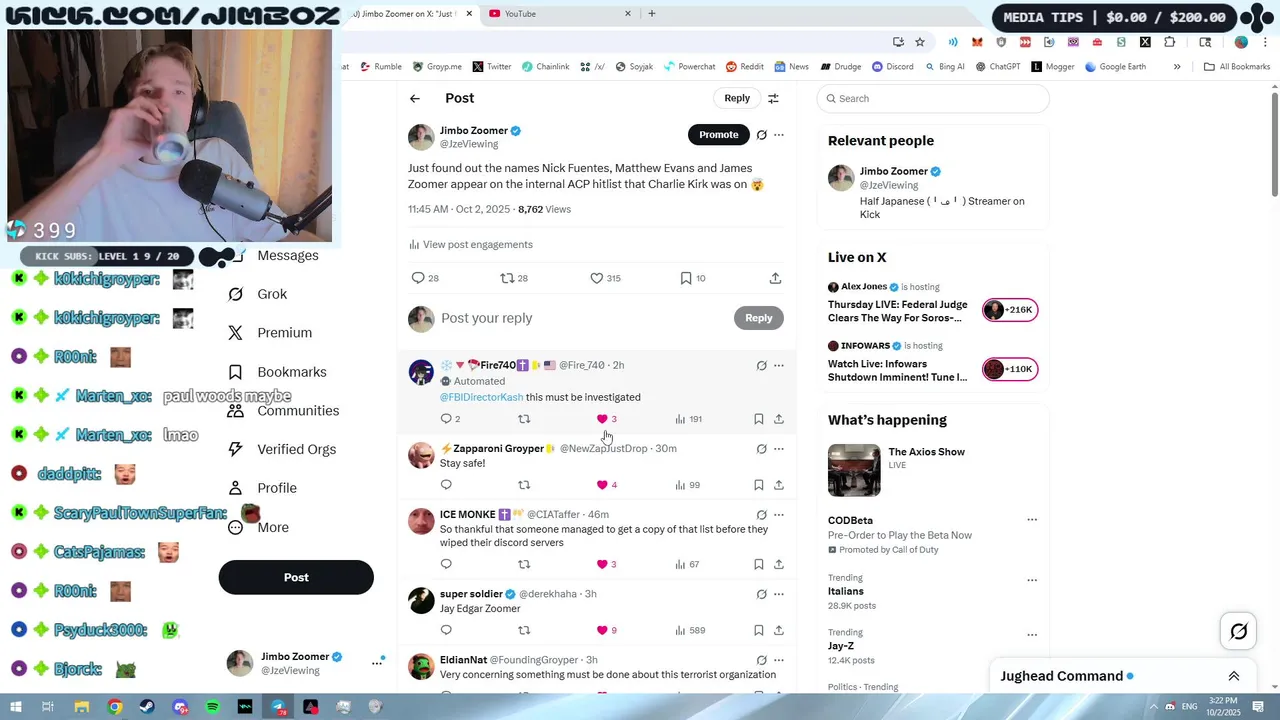Open more options for the Italians trend
The height and width of the screenshot is (720, 1280).
click(x=1032, y=580)
